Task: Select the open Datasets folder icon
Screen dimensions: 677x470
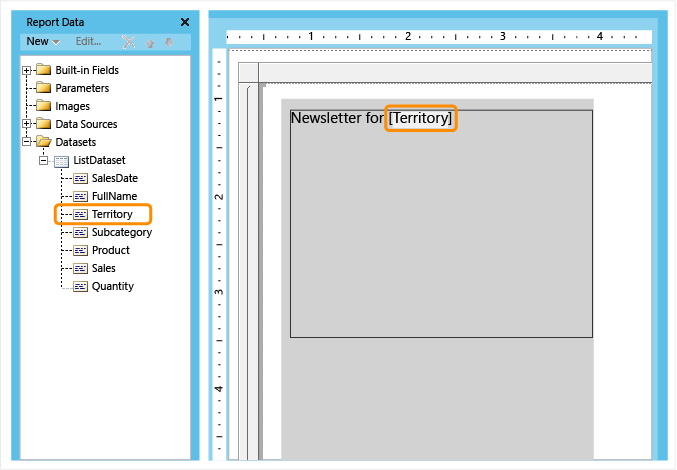Action: [44, 142]
